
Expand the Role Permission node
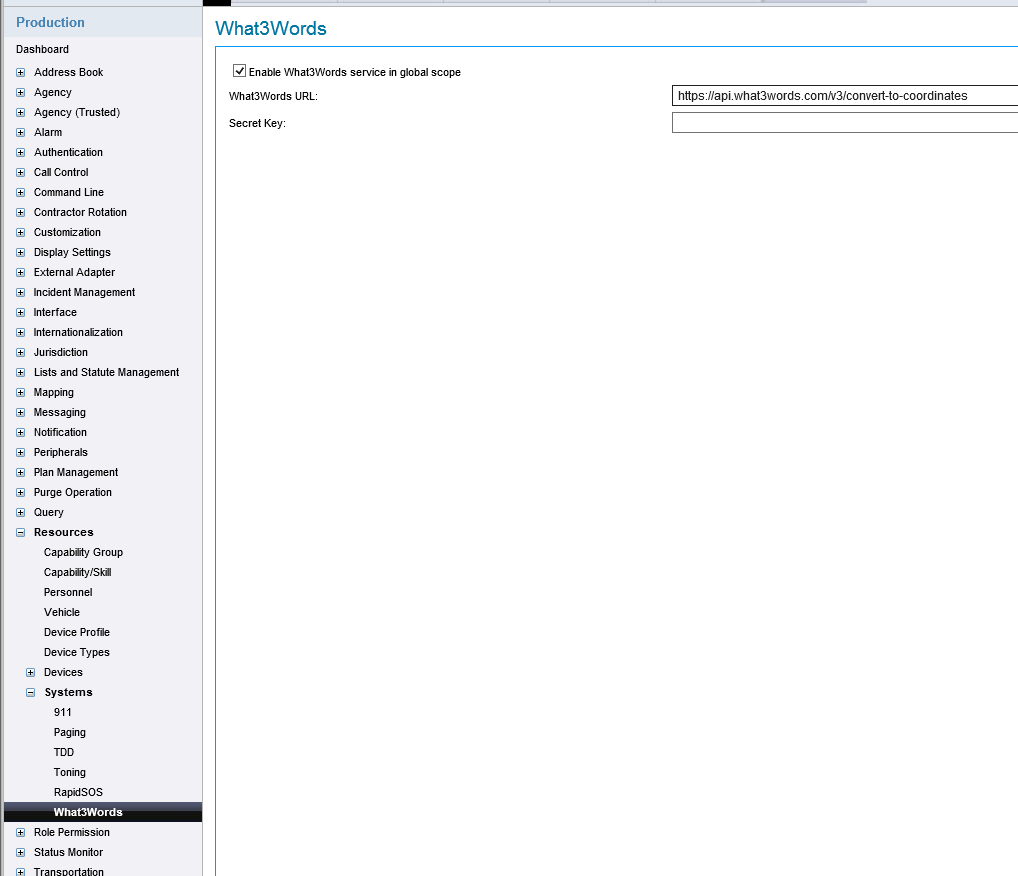21,832
